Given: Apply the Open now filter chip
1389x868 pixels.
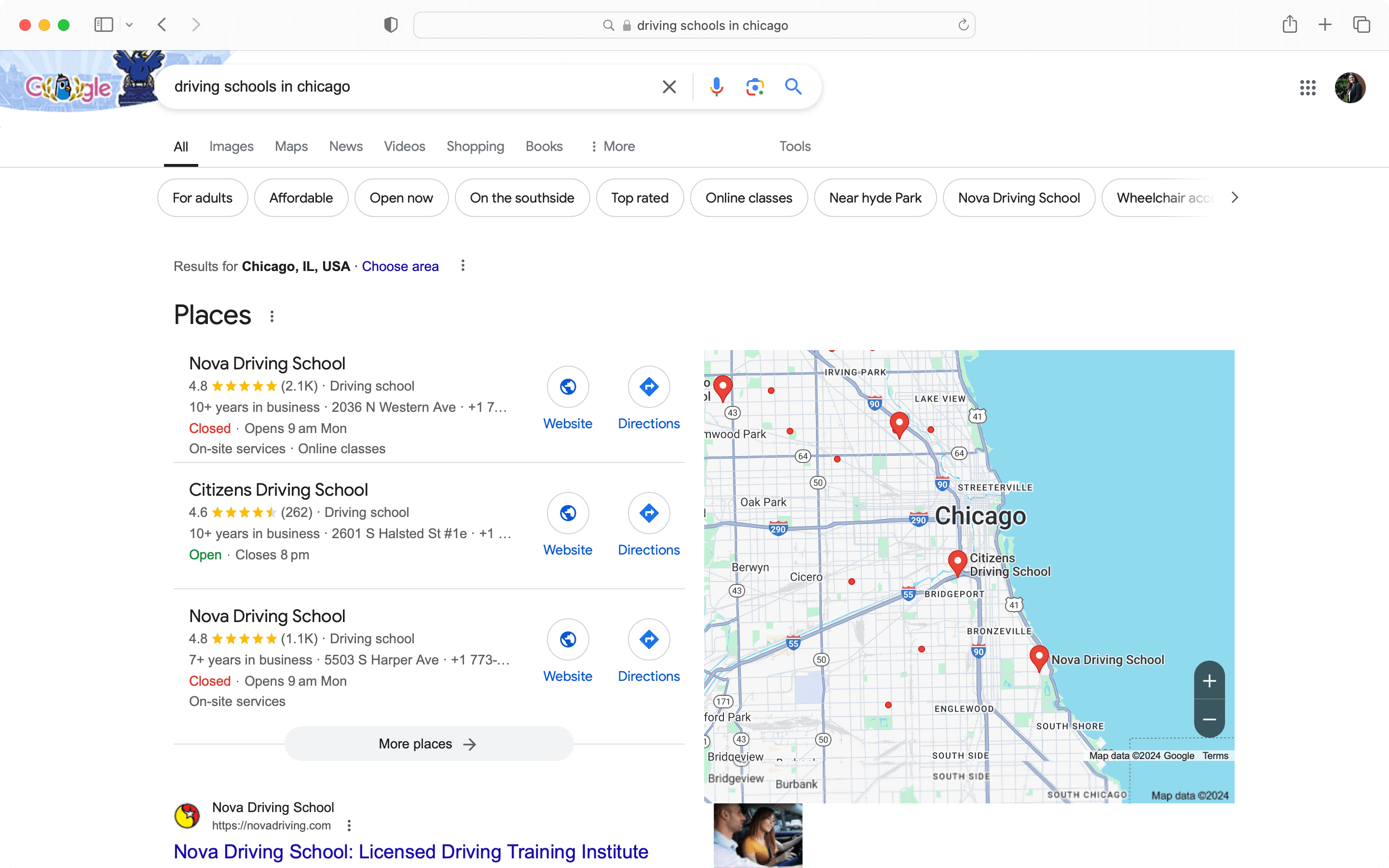Looking at the screenshot, I should 401,198.
